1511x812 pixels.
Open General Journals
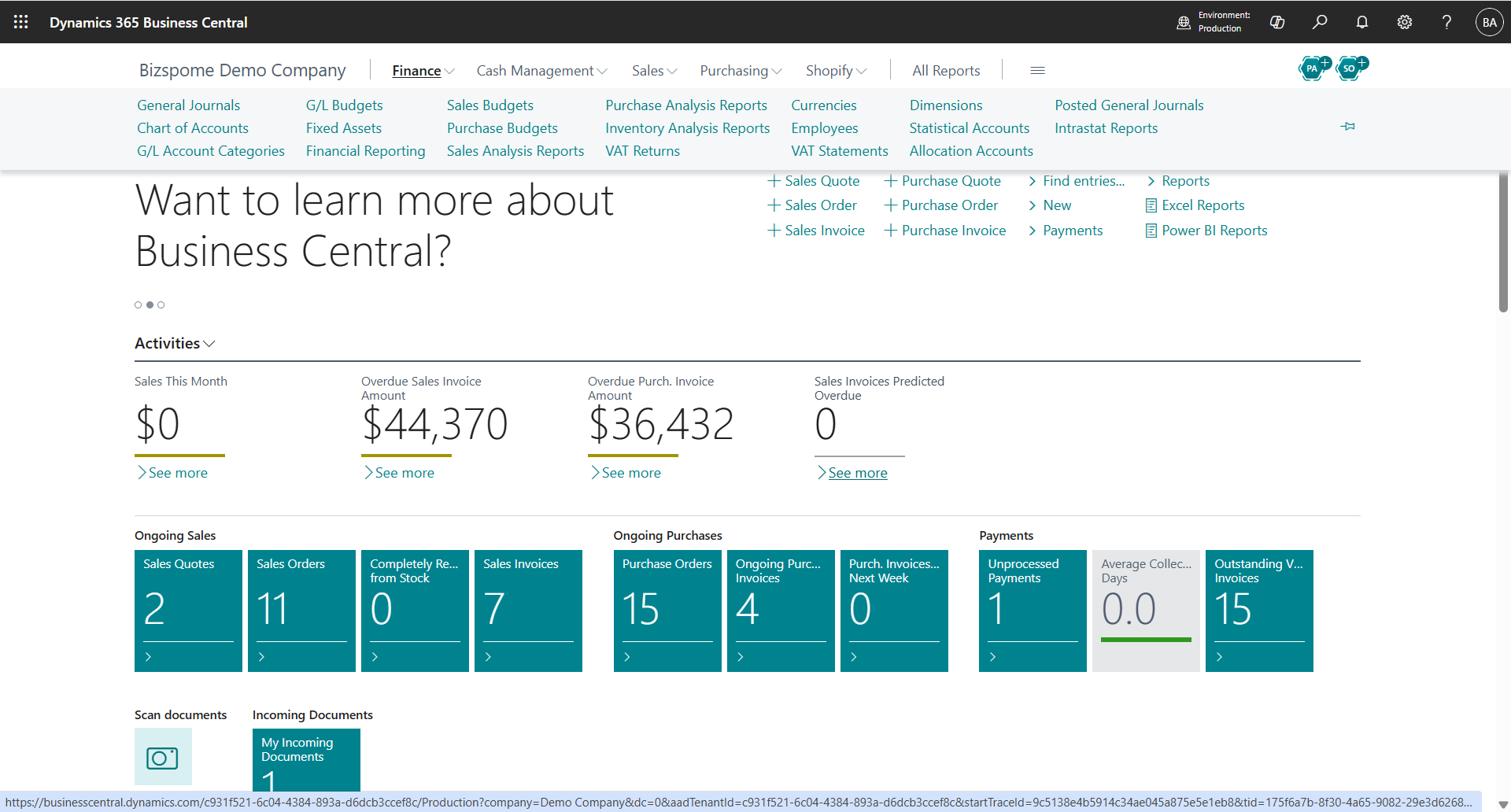point(189,105)
